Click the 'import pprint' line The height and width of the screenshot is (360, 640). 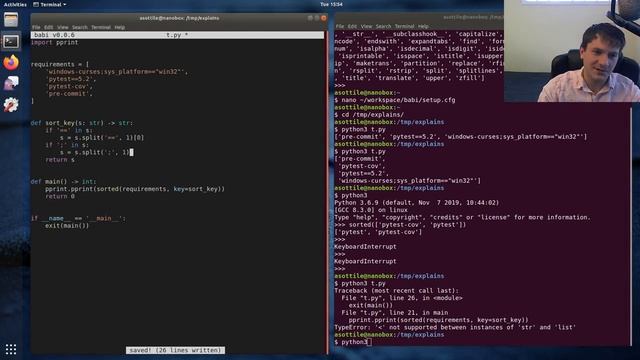(x=55, y=42)
